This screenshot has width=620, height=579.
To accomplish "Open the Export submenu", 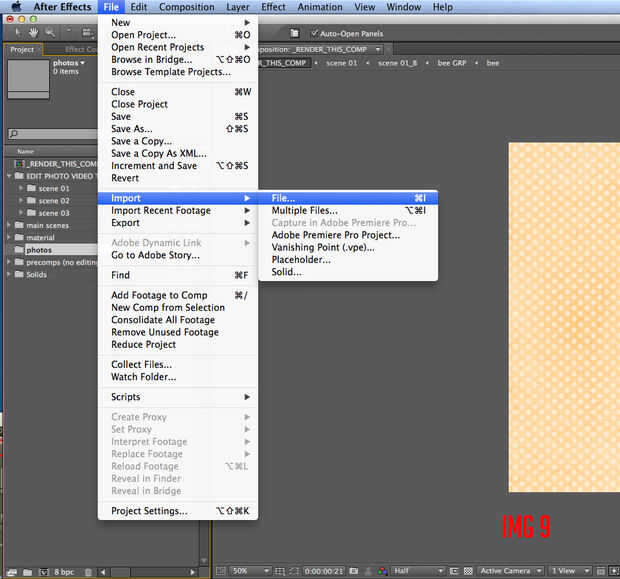I will (x=178, y=223).
